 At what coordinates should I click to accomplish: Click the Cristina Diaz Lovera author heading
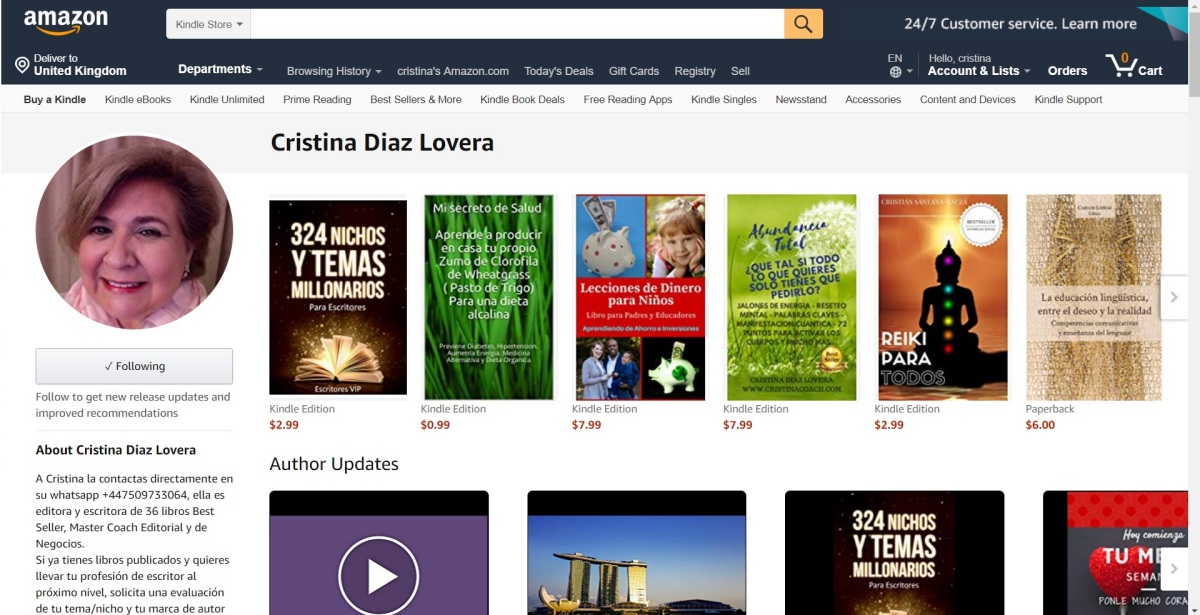(382, 143)
